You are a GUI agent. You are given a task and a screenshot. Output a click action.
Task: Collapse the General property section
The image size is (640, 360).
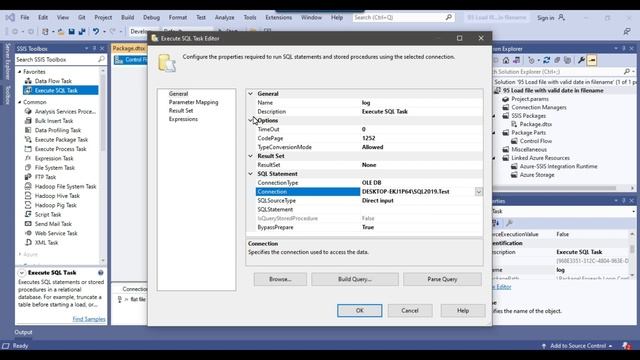[x=251, y=93]
